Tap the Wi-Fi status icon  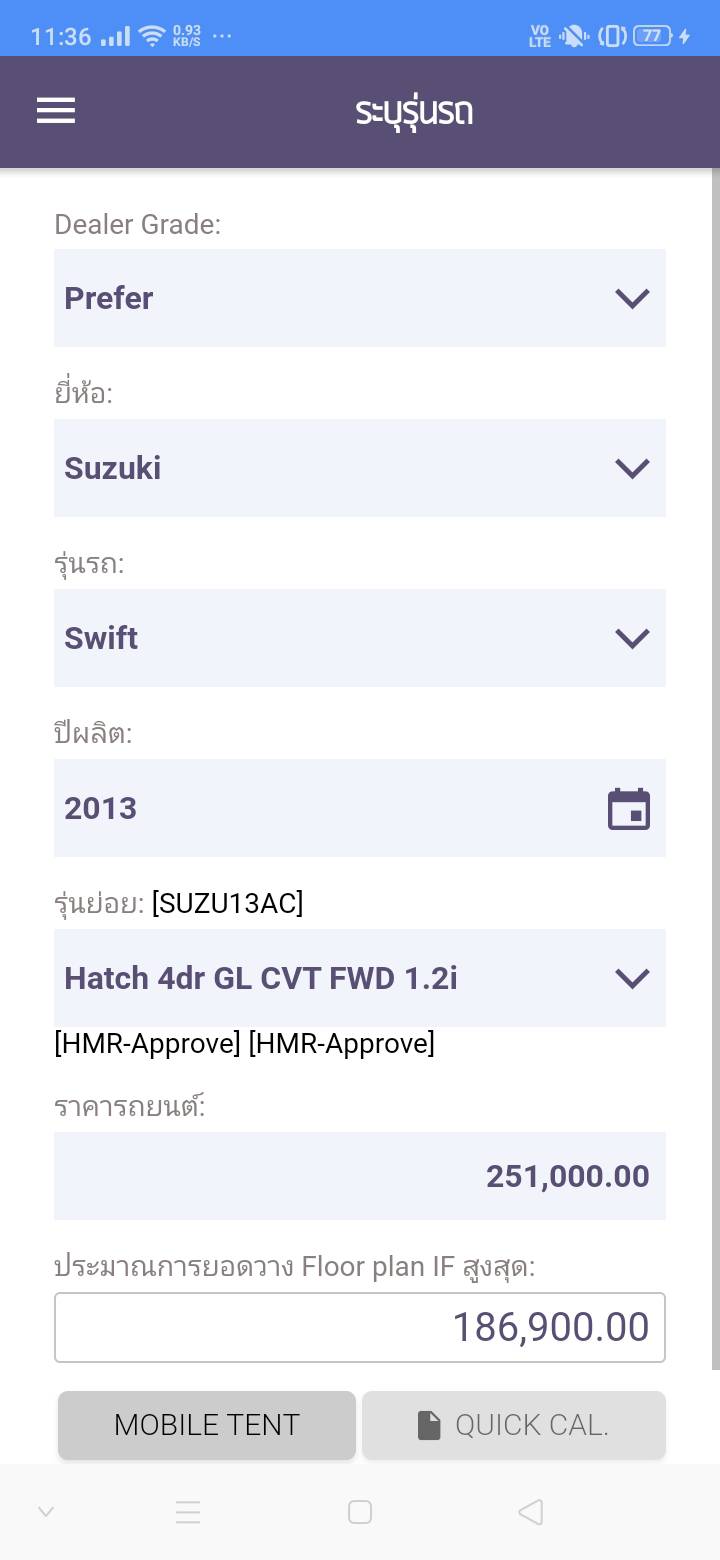pos(152,37)
